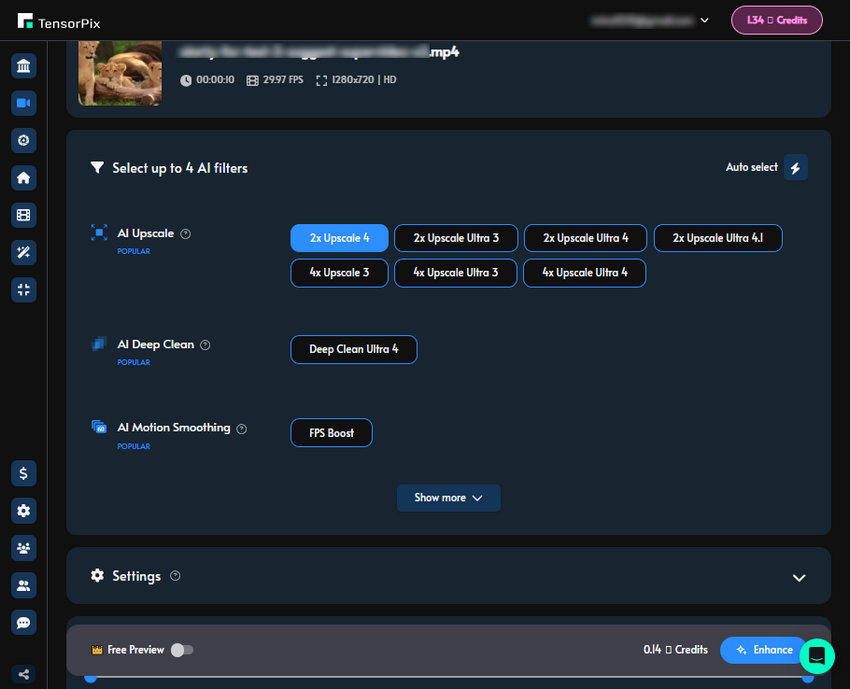Click the compress arrows sidebar icon
Viewport: 850px width, 689px height.
point(23,289)
